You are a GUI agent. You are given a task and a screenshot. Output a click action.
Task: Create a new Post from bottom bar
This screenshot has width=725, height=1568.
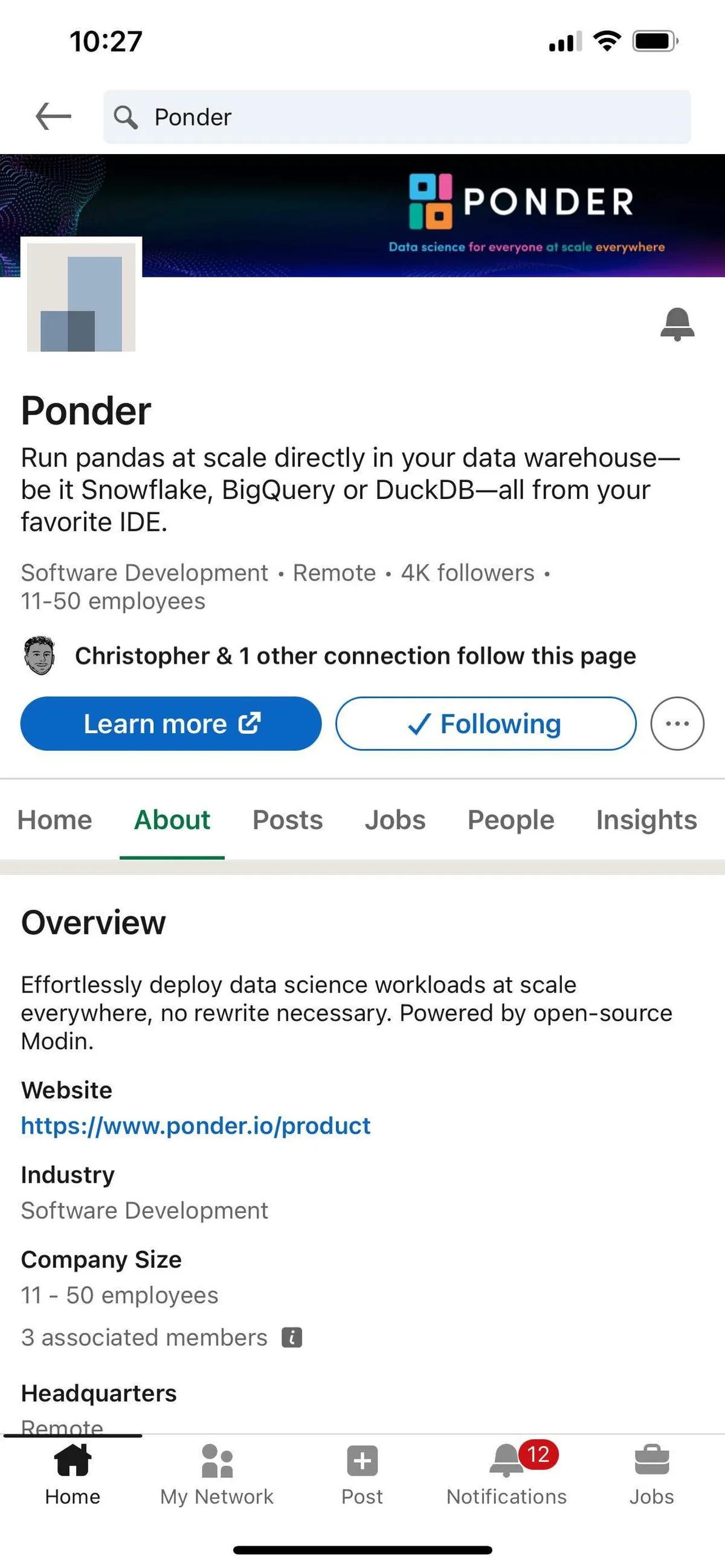point(362,1475)
